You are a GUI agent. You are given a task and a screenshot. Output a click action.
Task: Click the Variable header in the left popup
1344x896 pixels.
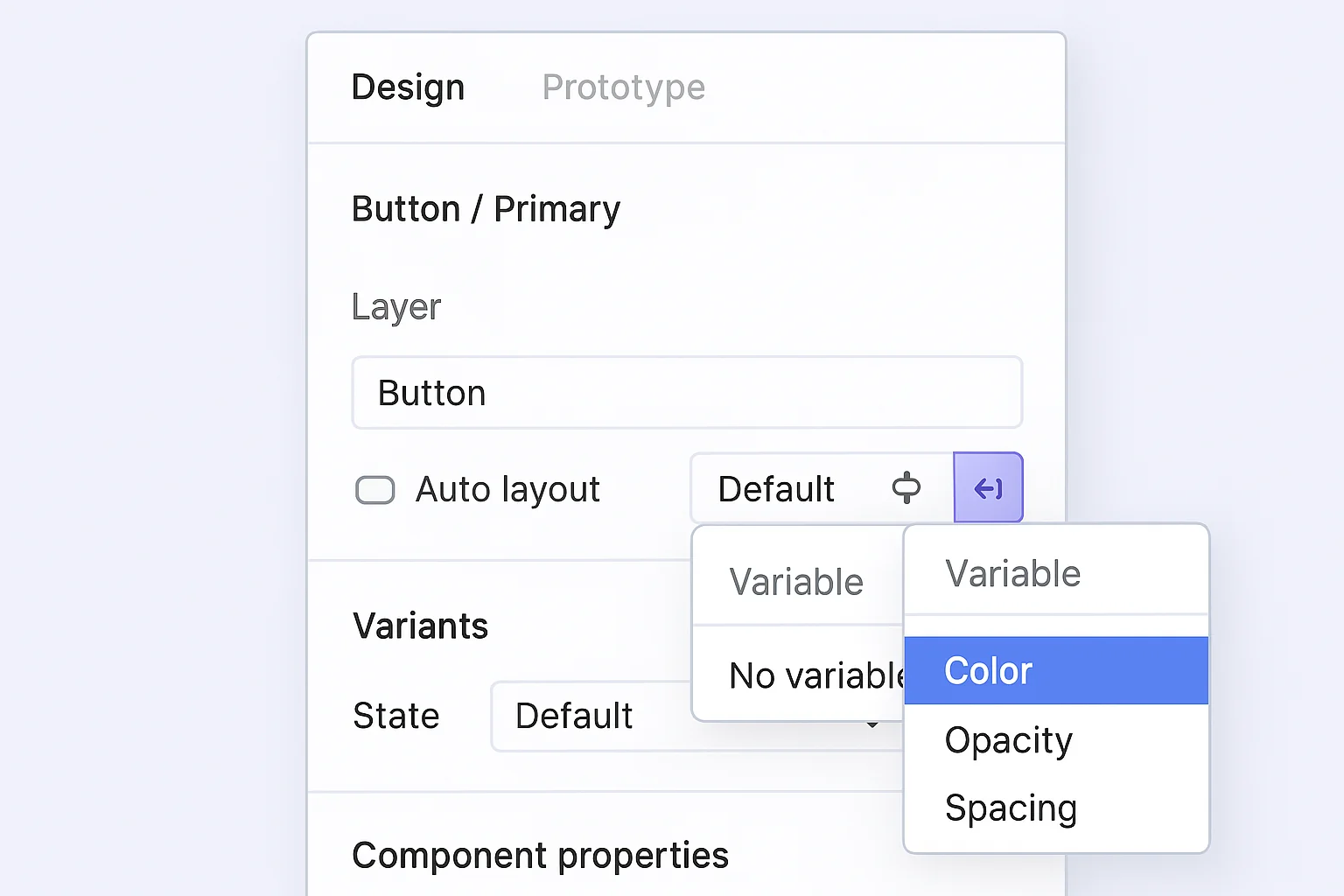click(x=796, y=582)
